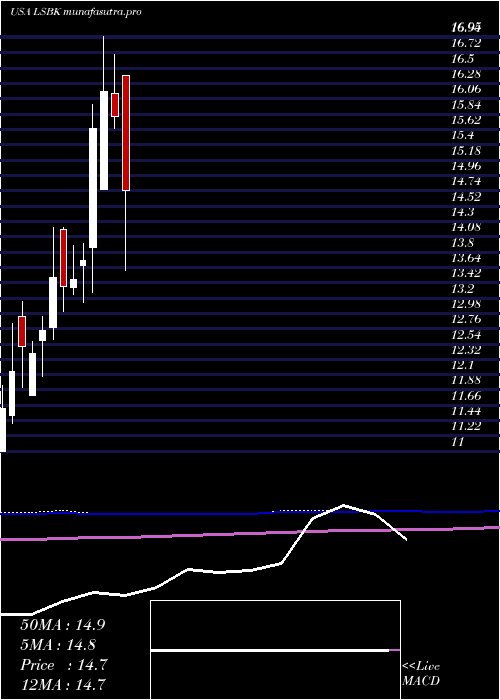
Task: Click the 16.72 price axis label
Action: (x=466, y=43)
